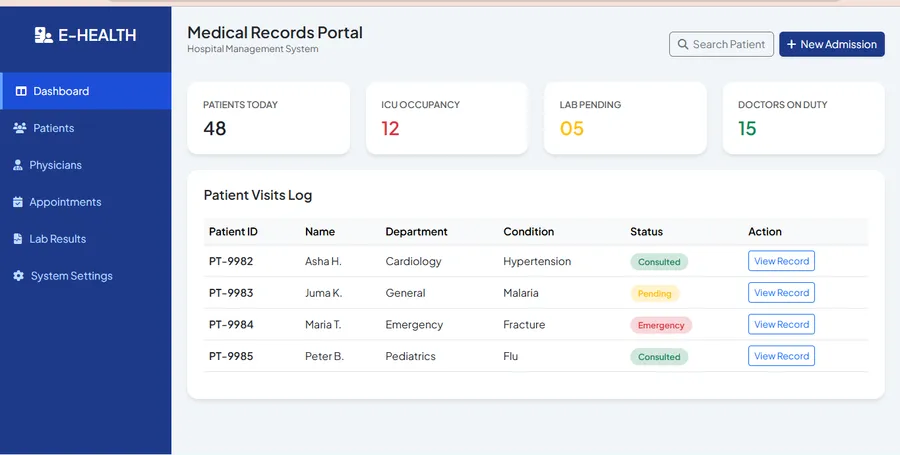This screenshot has height=455, width=900.
Task: Click the General department cell
Action: [405, 293]
